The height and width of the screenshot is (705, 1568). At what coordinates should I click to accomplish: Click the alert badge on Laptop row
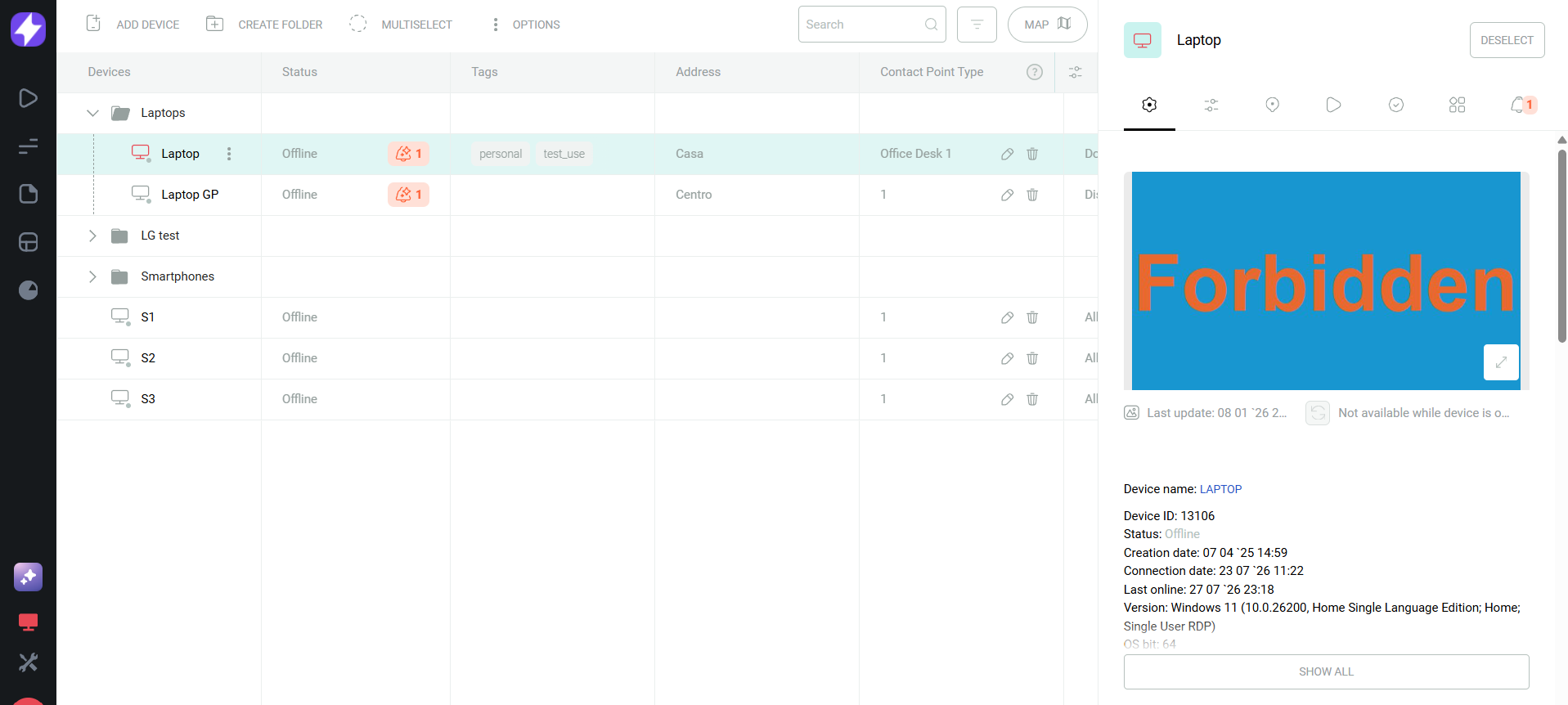click(x=408, y=154)
